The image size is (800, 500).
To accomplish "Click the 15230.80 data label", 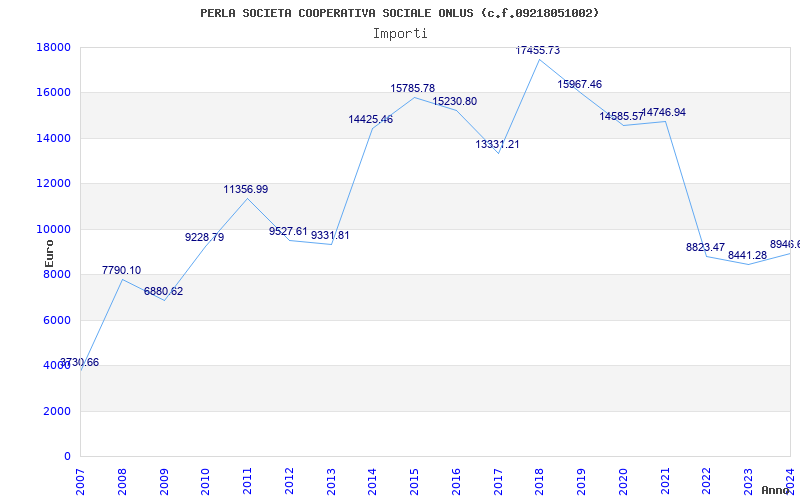I will click(x=455, y=101).
